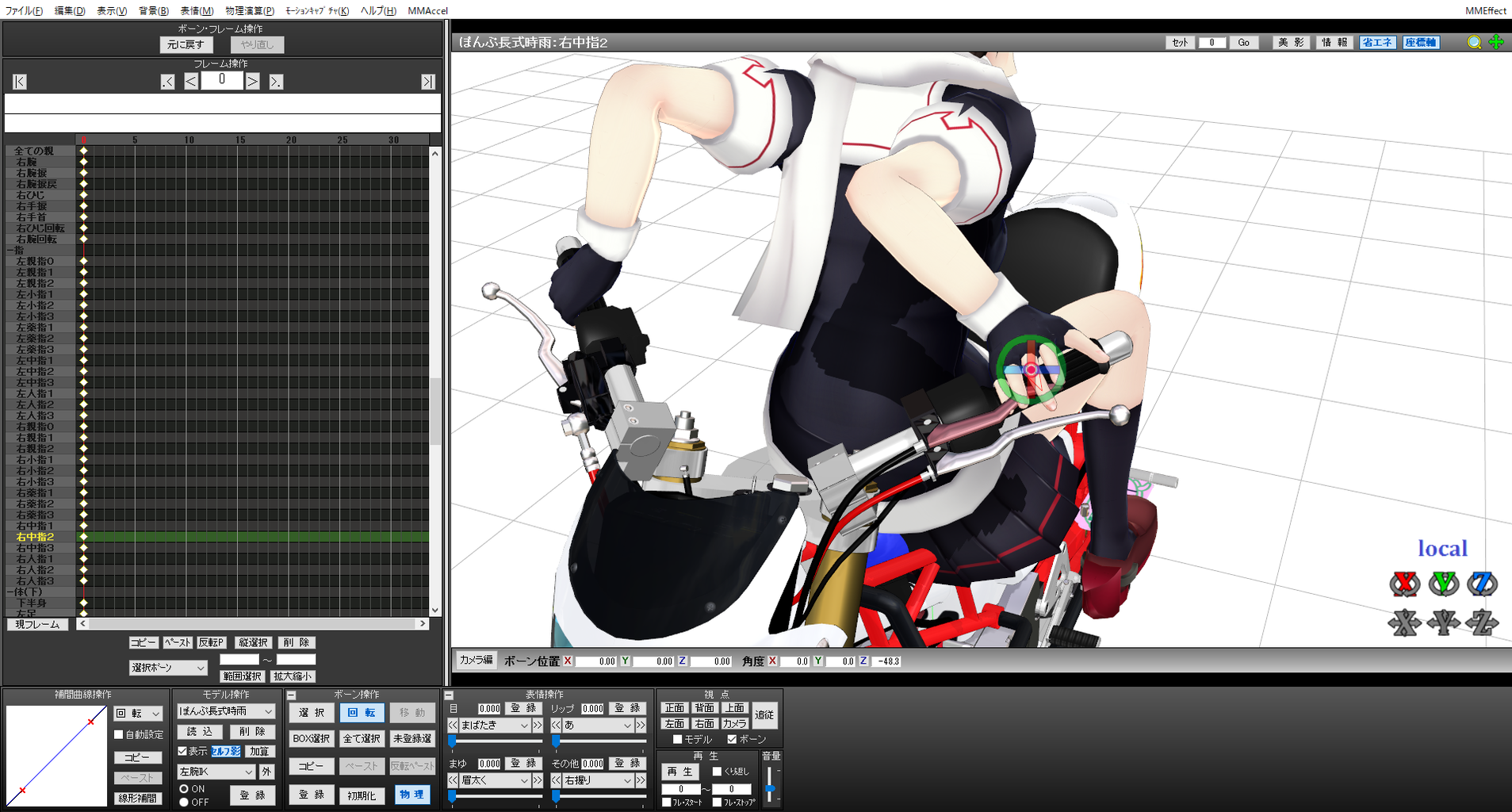Open the ぽんぷ長式時雨 model dropdown
The image size is (1512, 812).
click(226, 711)
